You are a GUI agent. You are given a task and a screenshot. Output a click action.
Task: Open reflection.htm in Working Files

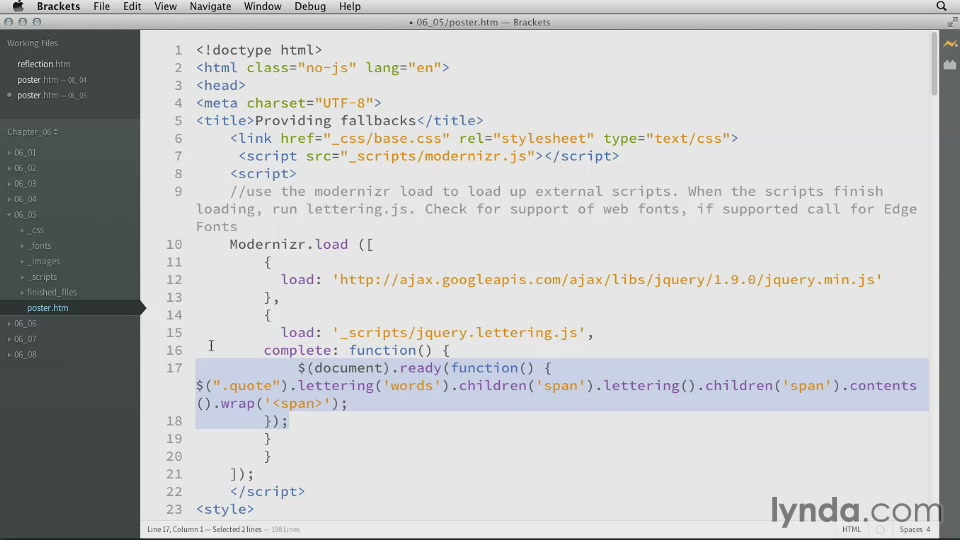(x=43, y=64)
